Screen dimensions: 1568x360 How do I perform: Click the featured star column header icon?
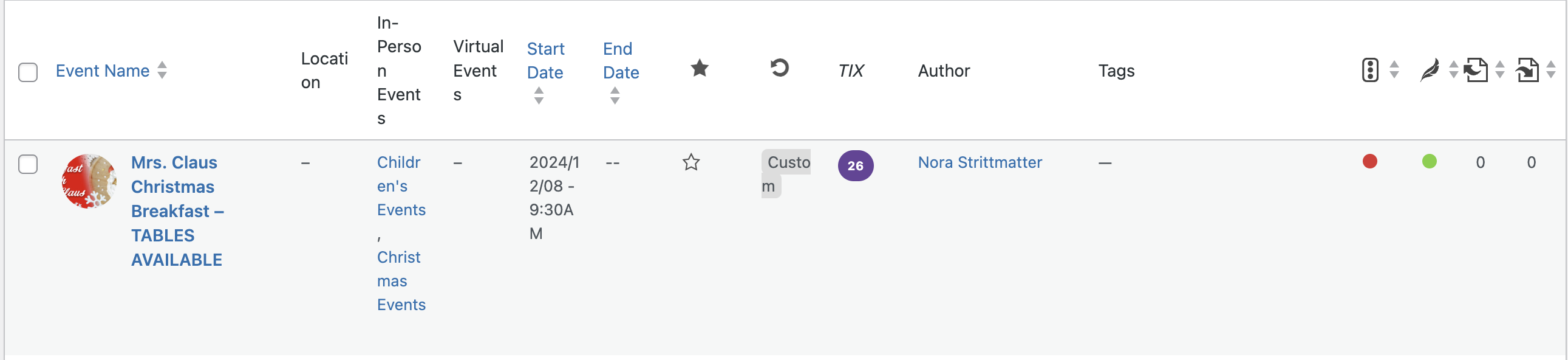coord(700,68)
